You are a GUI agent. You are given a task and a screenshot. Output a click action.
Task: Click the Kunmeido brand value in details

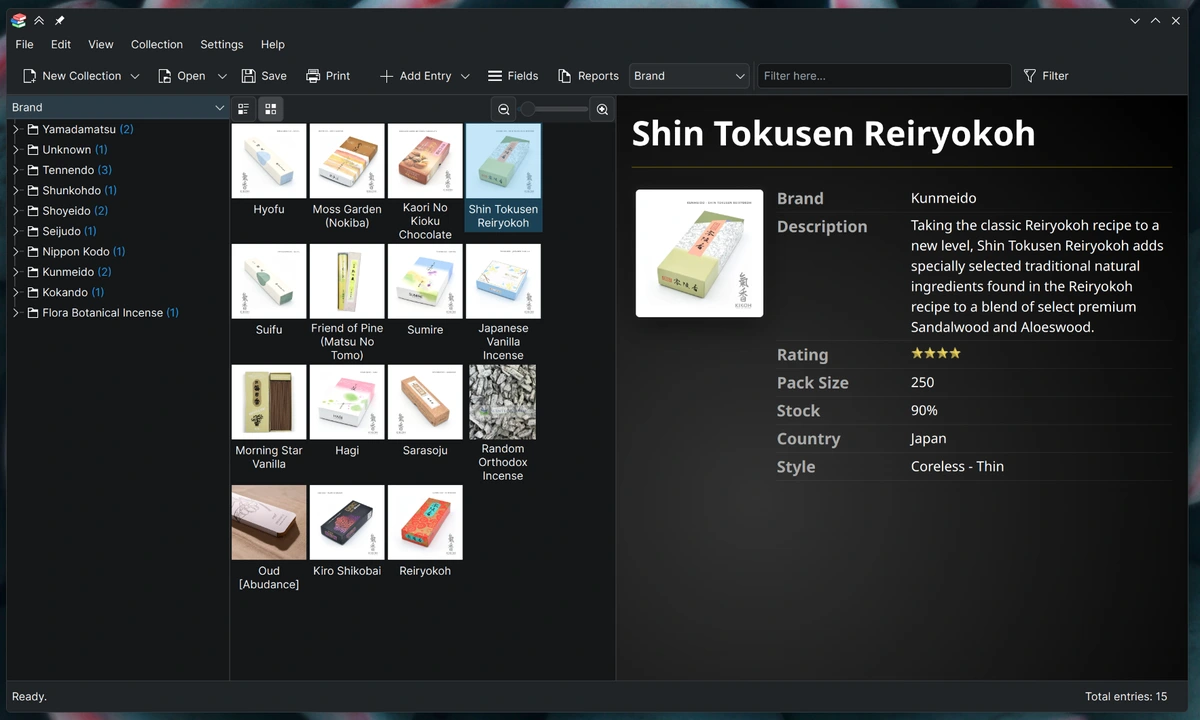click(943, 198)
